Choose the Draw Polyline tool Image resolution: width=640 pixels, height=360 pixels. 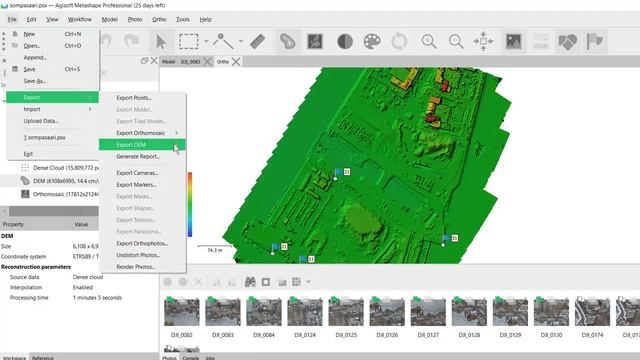coord(223,41)
